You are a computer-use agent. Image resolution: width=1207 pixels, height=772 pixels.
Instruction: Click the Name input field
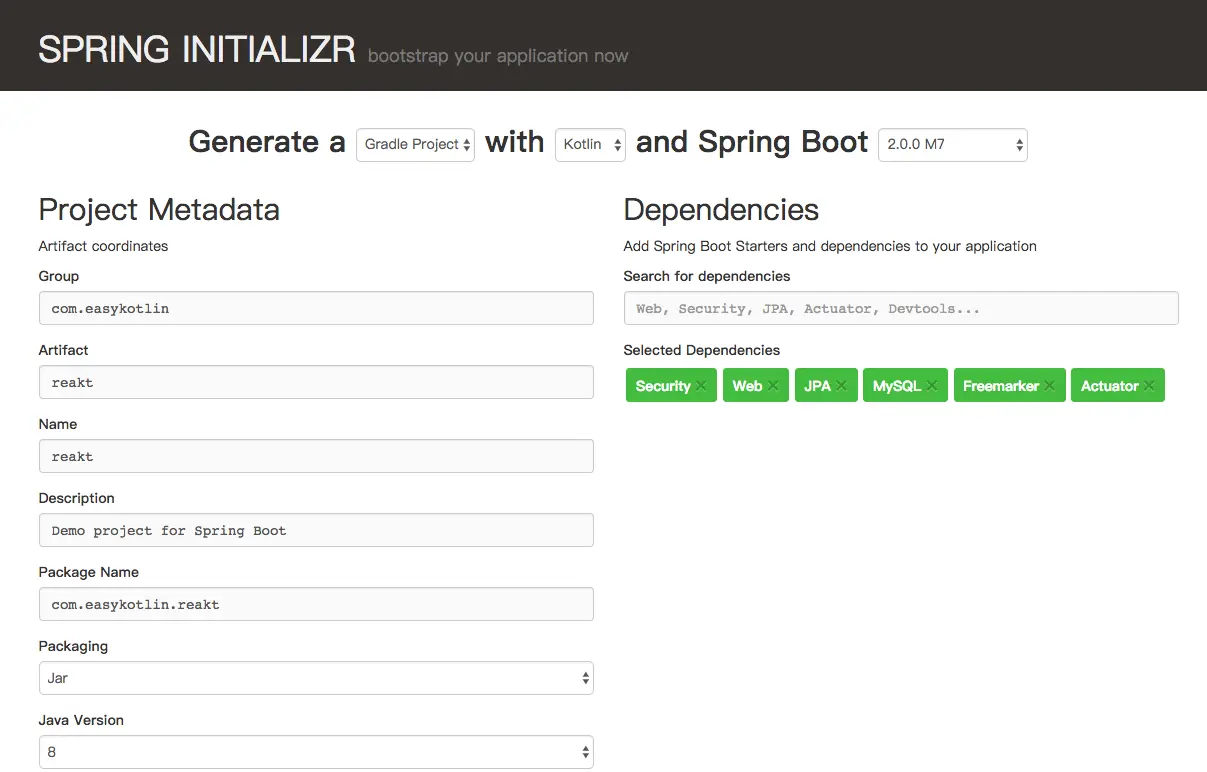[316, 456]
